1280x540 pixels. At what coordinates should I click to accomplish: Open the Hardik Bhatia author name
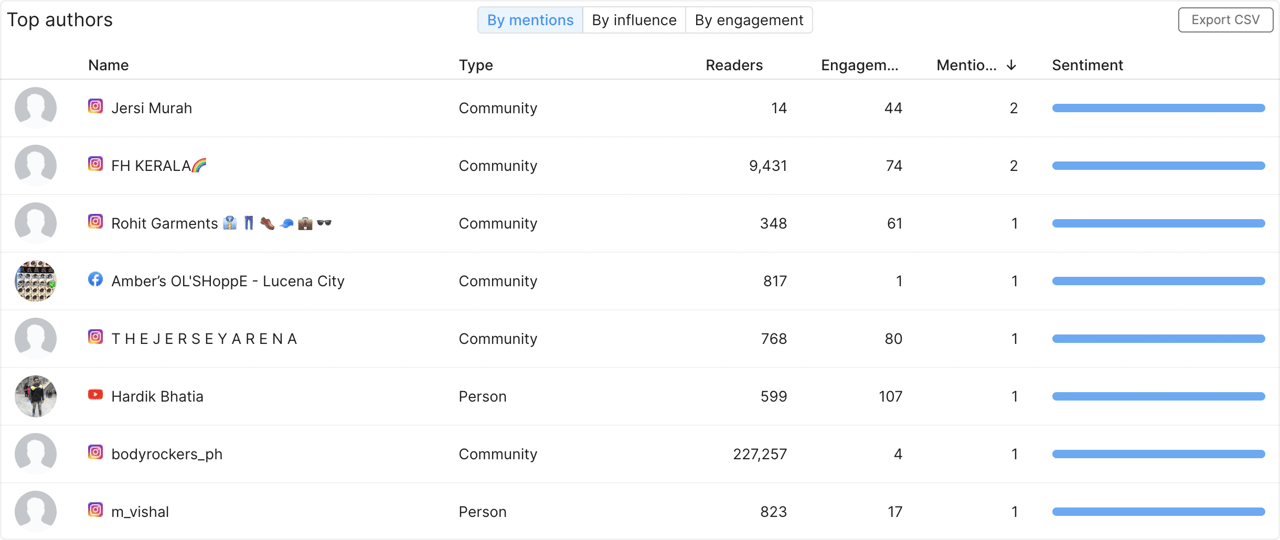click(x=157, y=396)
